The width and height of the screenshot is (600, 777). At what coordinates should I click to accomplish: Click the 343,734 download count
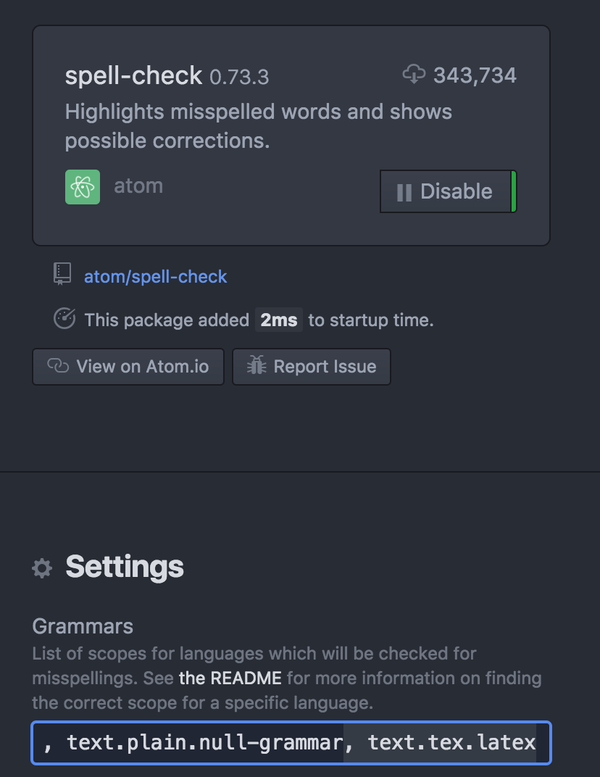point(475,75)
